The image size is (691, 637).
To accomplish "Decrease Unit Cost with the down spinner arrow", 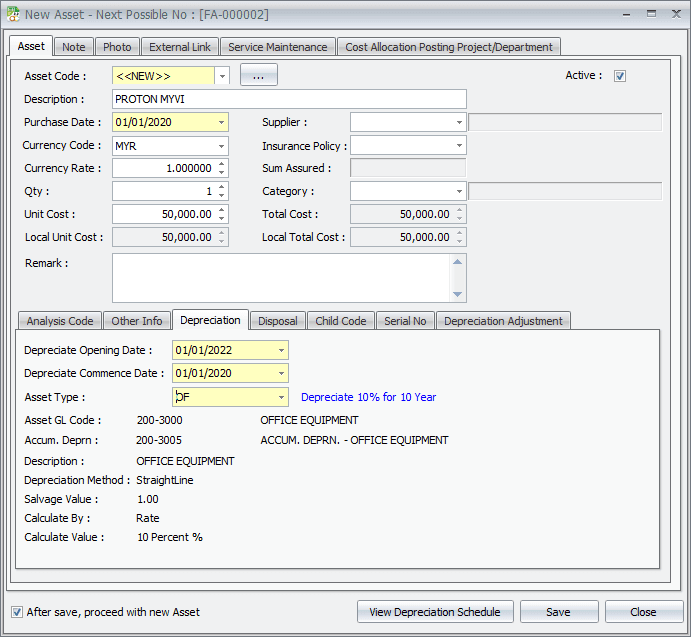I will tap(221, 218).
